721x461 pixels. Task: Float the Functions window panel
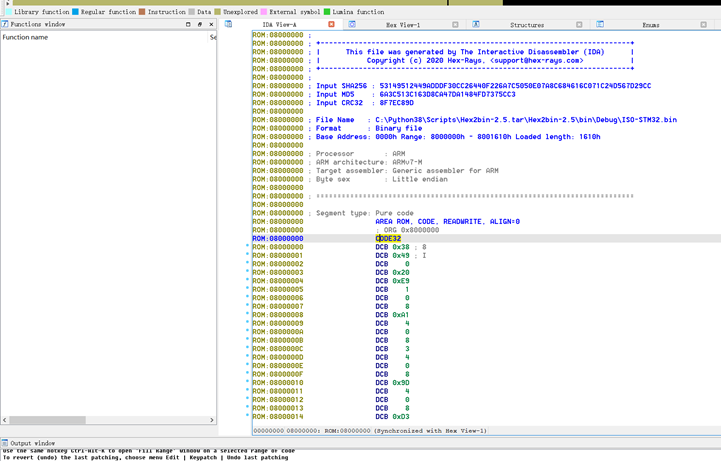pos(199,24)
